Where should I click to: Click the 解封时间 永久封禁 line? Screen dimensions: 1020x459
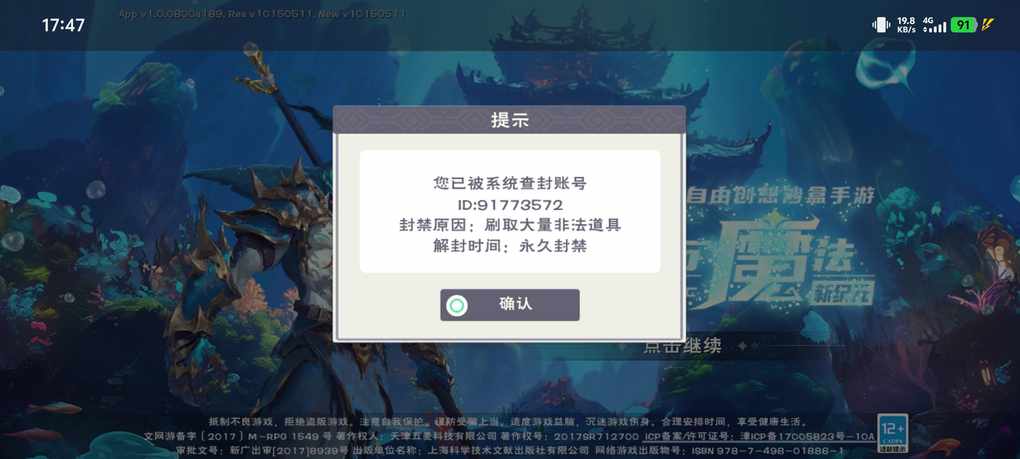click(510, 246)
